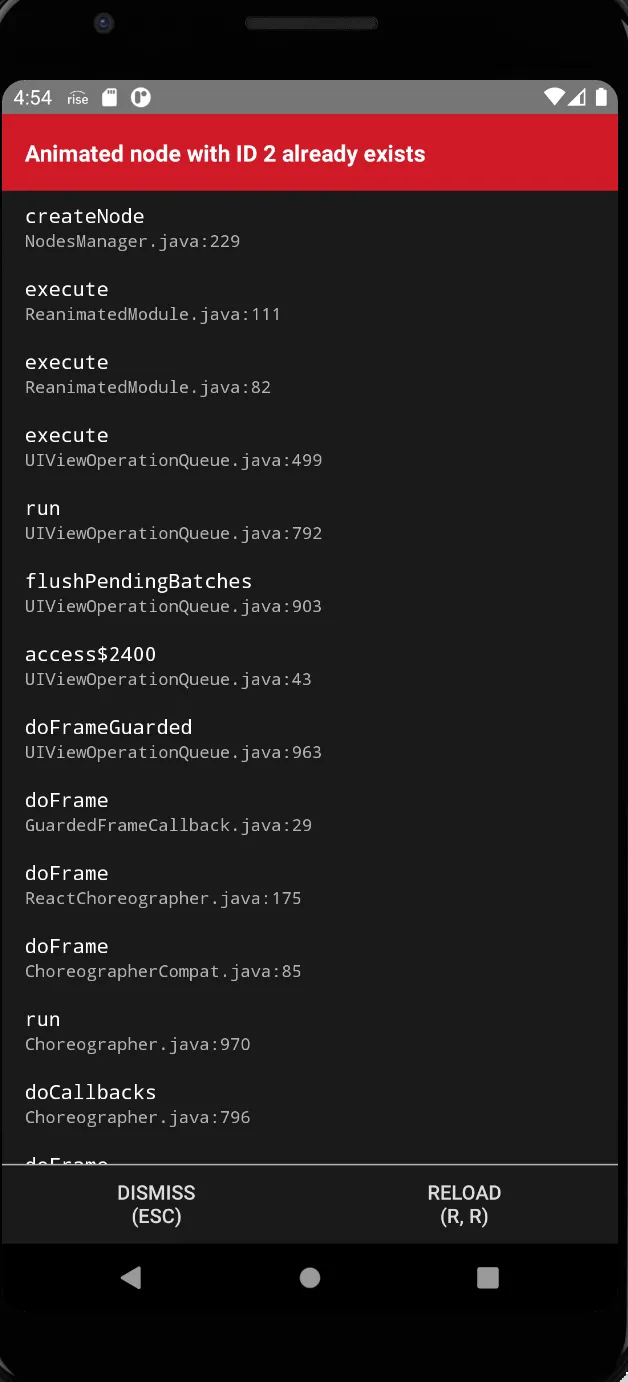The width and height of the screenshot is (628, 1382).
Task: Reload the app with RELOAD button
Action: (x=464, y=1204)
